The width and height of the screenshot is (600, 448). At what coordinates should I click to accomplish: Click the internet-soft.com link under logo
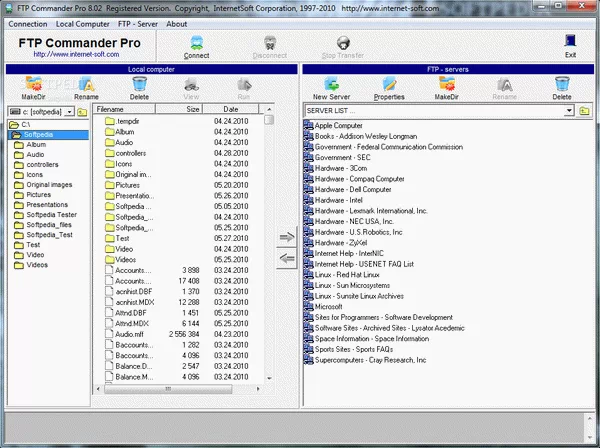point(76,54)
